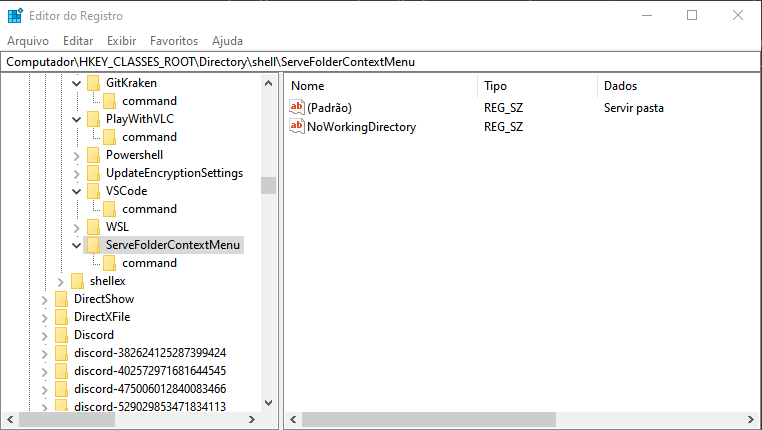Click the folder icon of command under VSCode
The width and height of the screenshot is (762, 430).
(x=109, y=209)
